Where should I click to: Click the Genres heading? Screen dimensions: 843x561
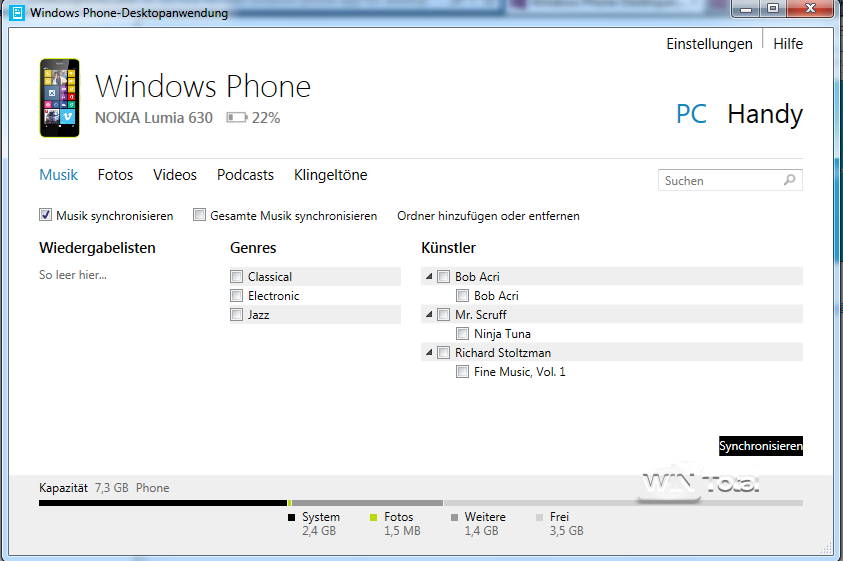pyautogui.click(x=253, y=248)
